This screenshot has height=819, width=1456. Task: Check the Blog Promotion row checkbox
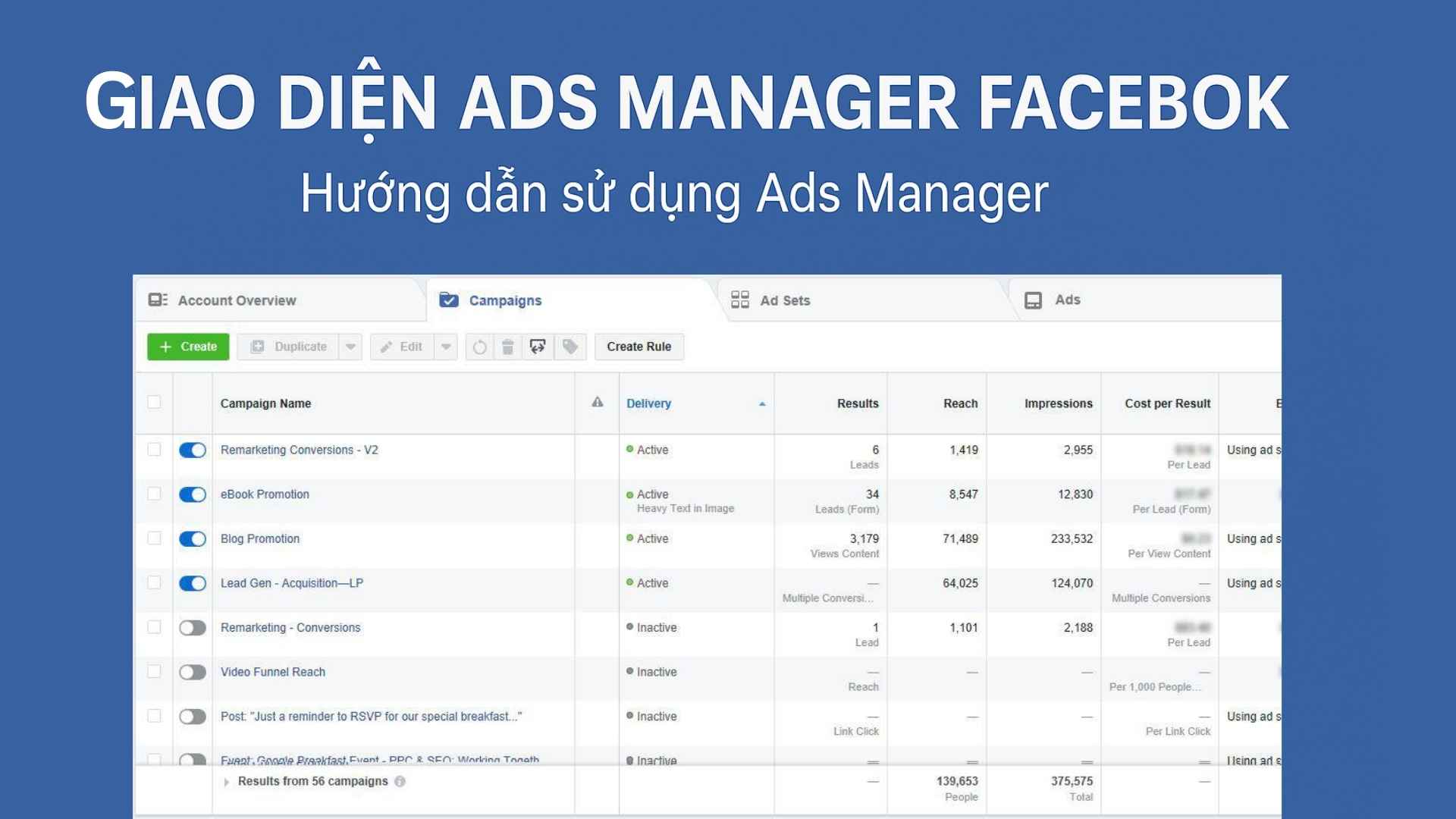point(154,538)
